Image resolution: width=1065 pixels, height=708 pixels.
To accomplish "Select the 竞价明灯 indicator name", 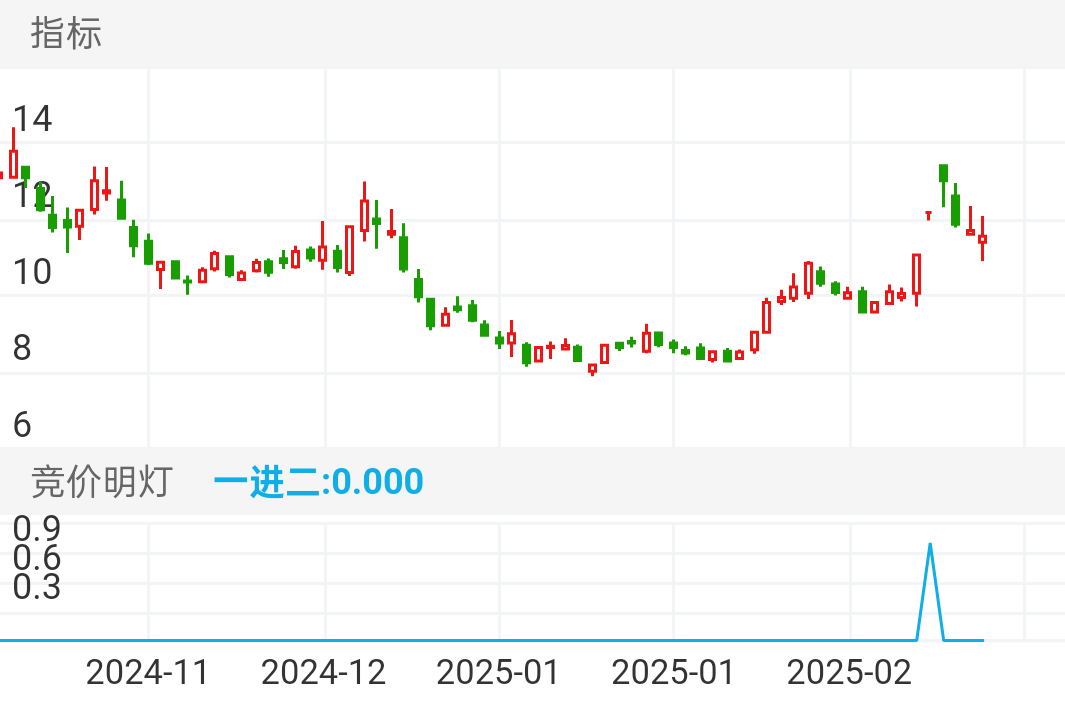I will (x=102, y=482).
